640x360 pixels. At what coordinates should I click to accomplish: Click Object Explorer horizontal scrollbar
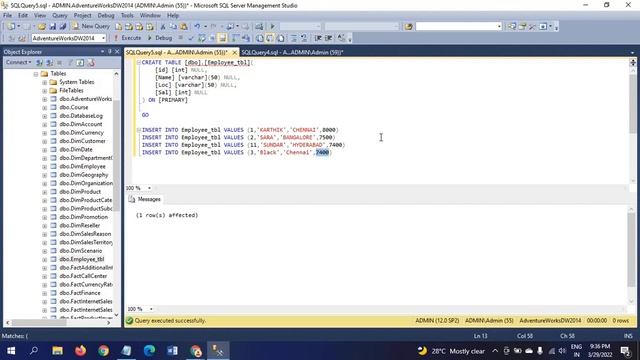57,322
